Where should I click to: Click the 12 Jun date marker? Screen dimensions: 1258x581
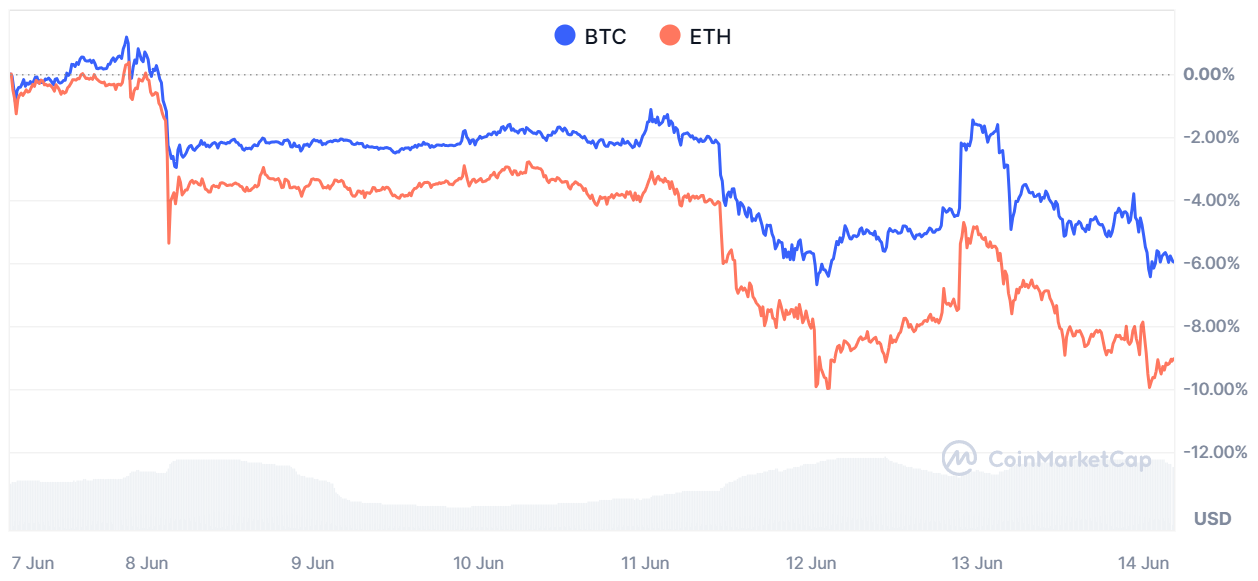pyautogui.click(x=811, y=562)
